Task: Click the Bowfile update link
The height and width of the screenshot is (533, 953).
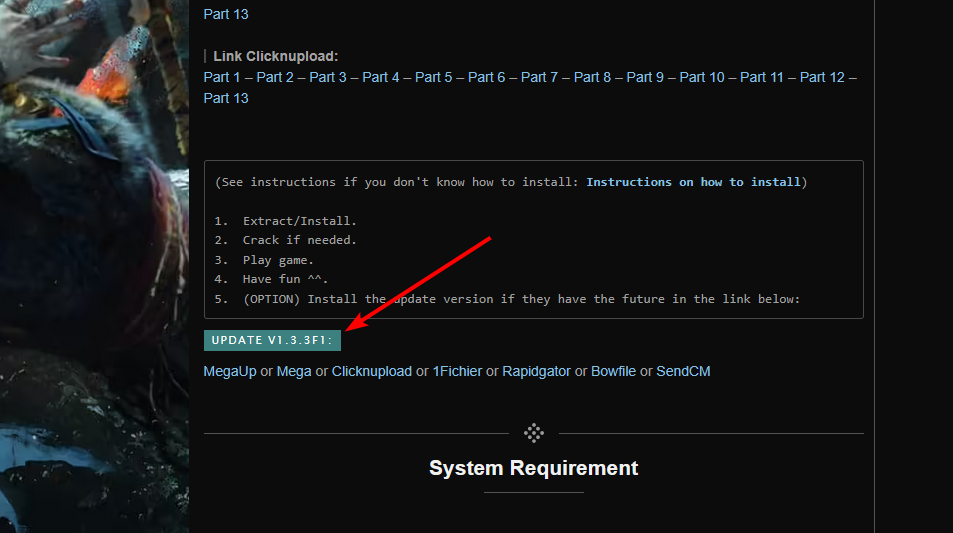Action: [x=613, y=371]
